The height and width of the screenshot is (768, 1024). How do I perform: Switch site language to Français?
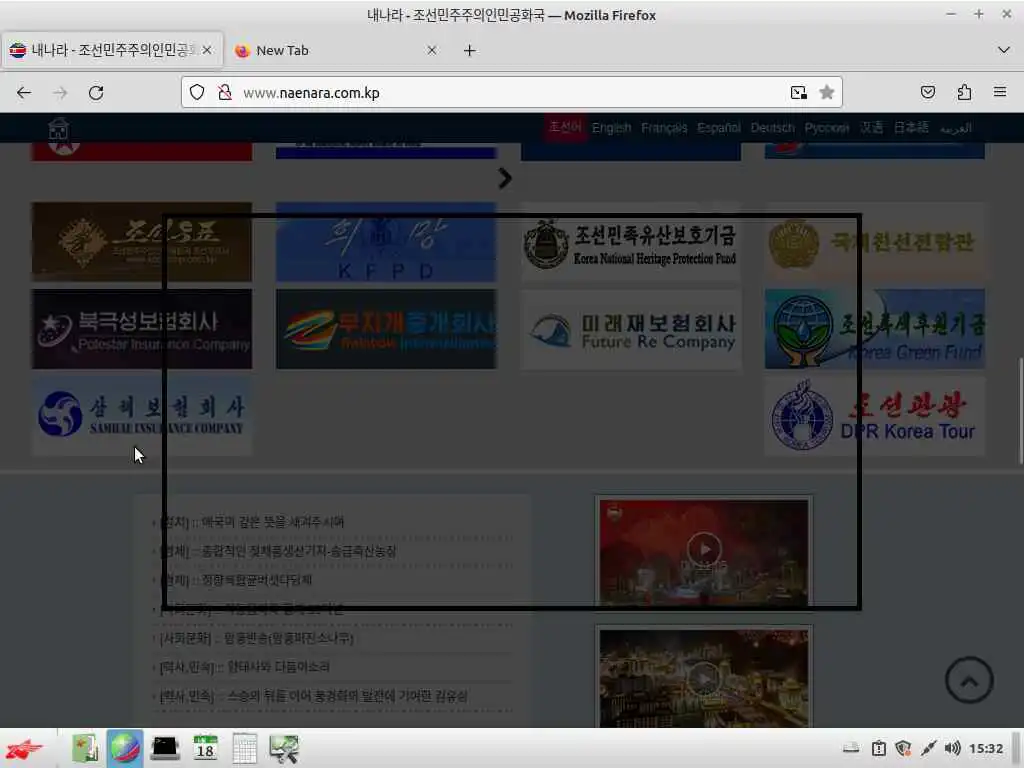(x=664, y=128)
